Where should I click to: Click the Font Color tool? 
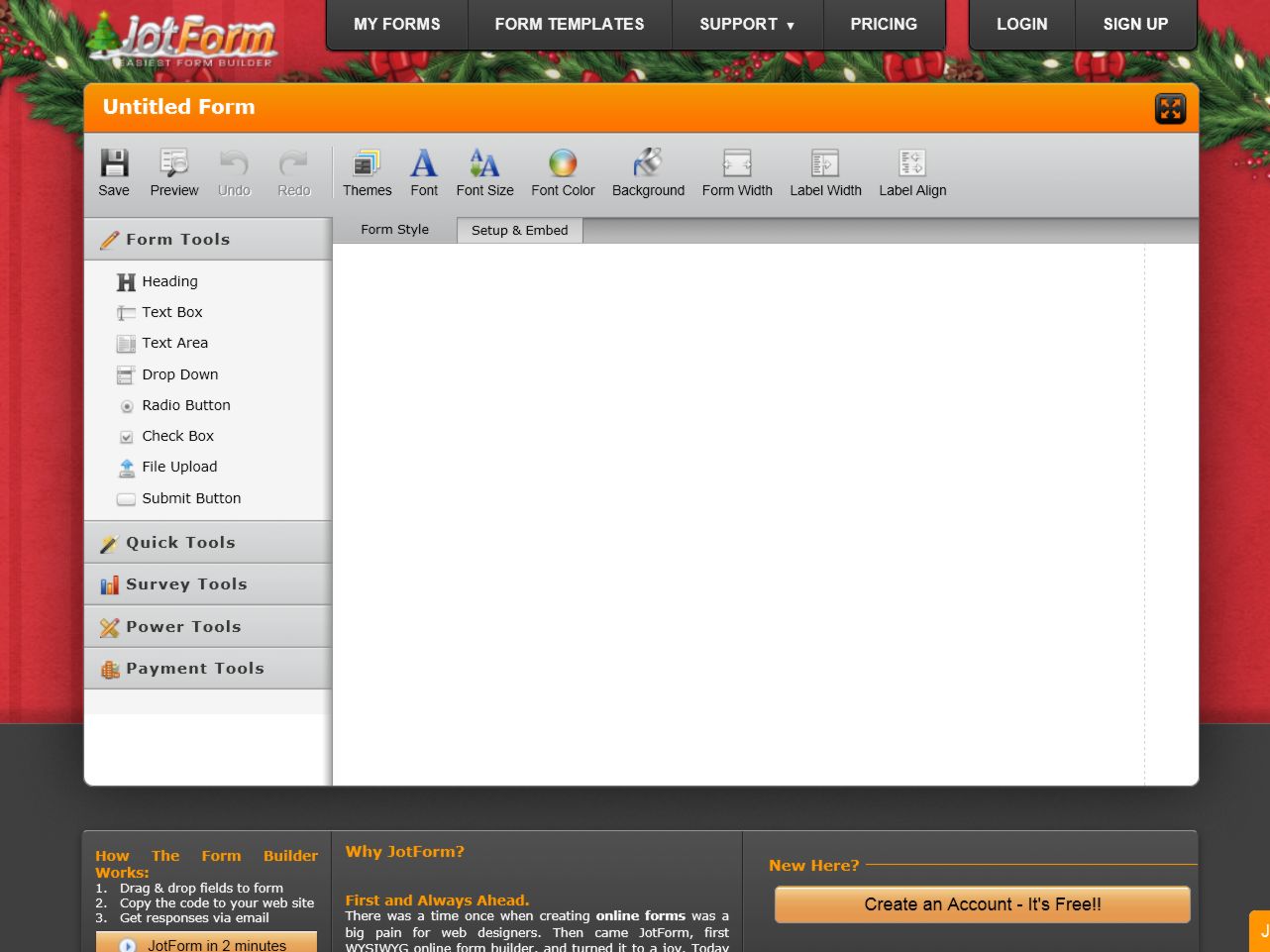(562, 172)
